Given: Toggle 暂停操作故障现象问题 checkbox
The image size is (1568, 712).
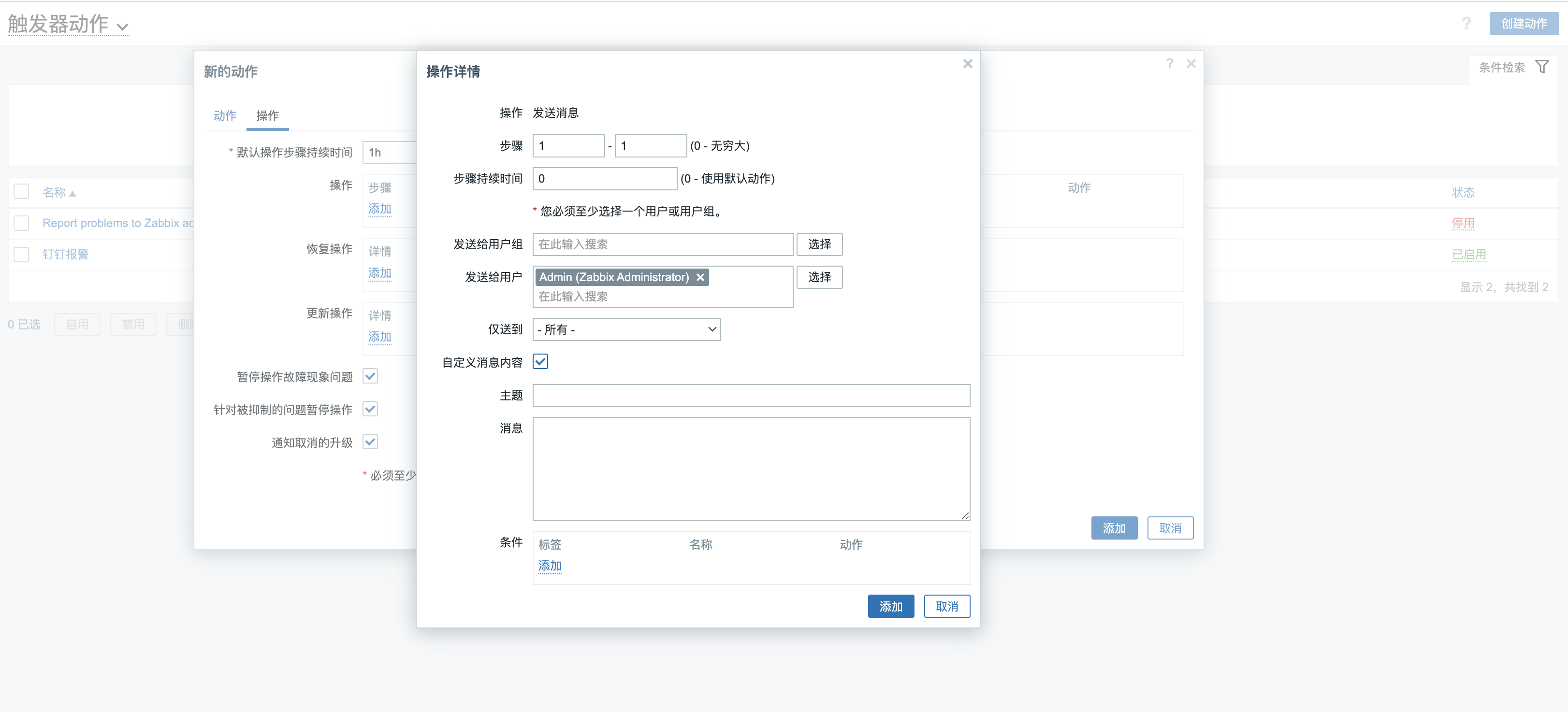Looking at the screenshot, I should coord(370,376).
